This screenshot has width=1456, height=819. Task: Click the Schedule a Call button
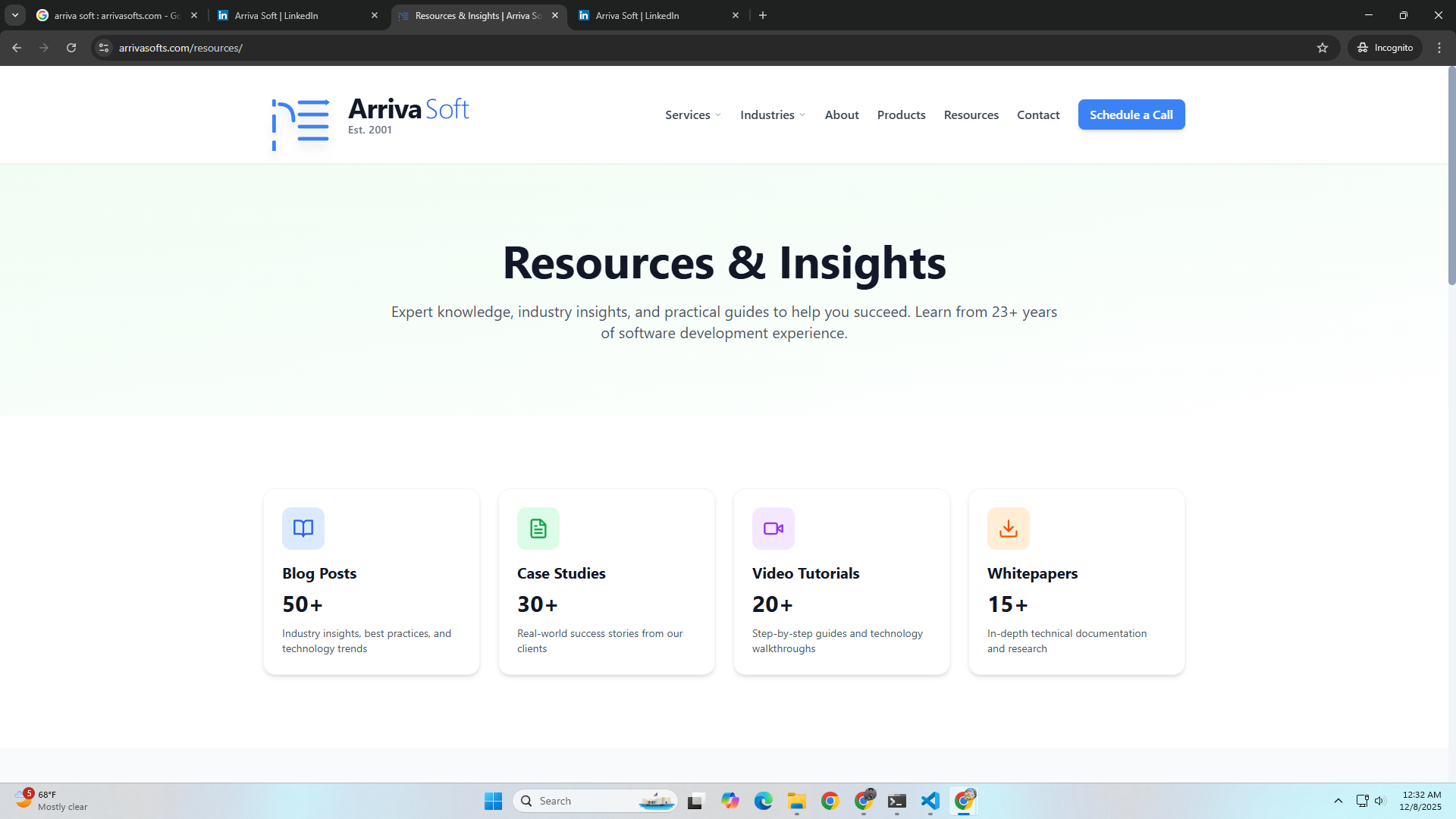point(1131,115)
